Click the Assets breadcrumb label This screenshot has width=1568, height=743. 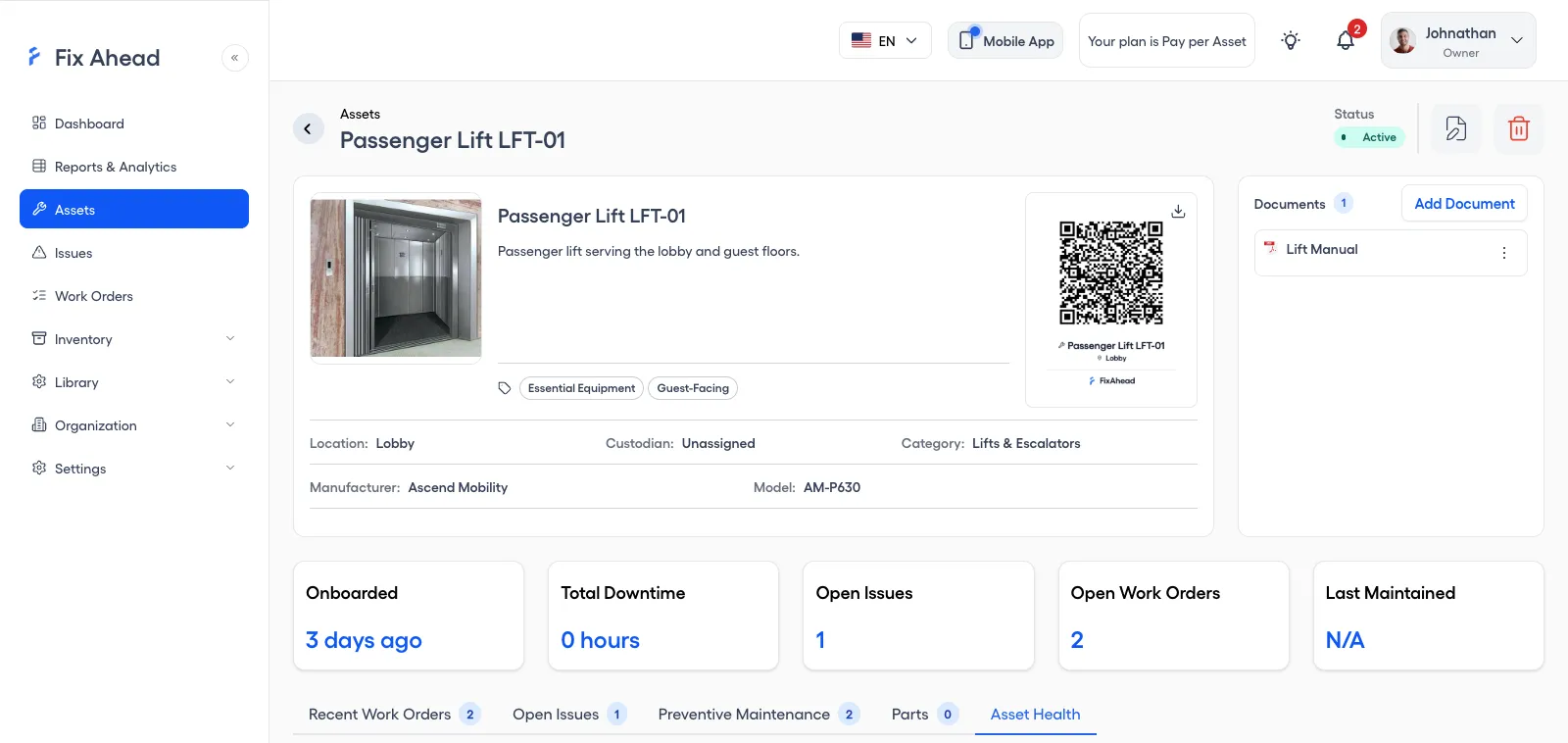coord(361,114)
